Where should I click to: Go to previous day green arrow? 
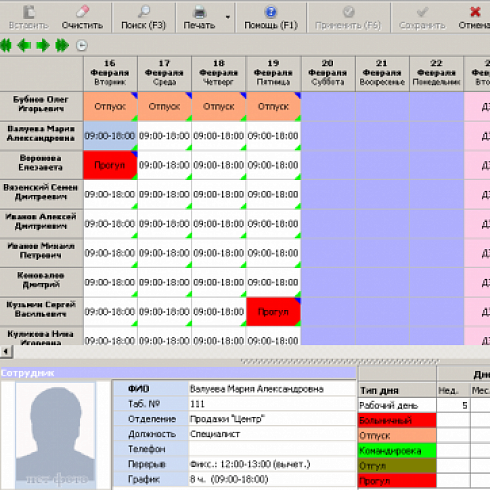(24, 45)
